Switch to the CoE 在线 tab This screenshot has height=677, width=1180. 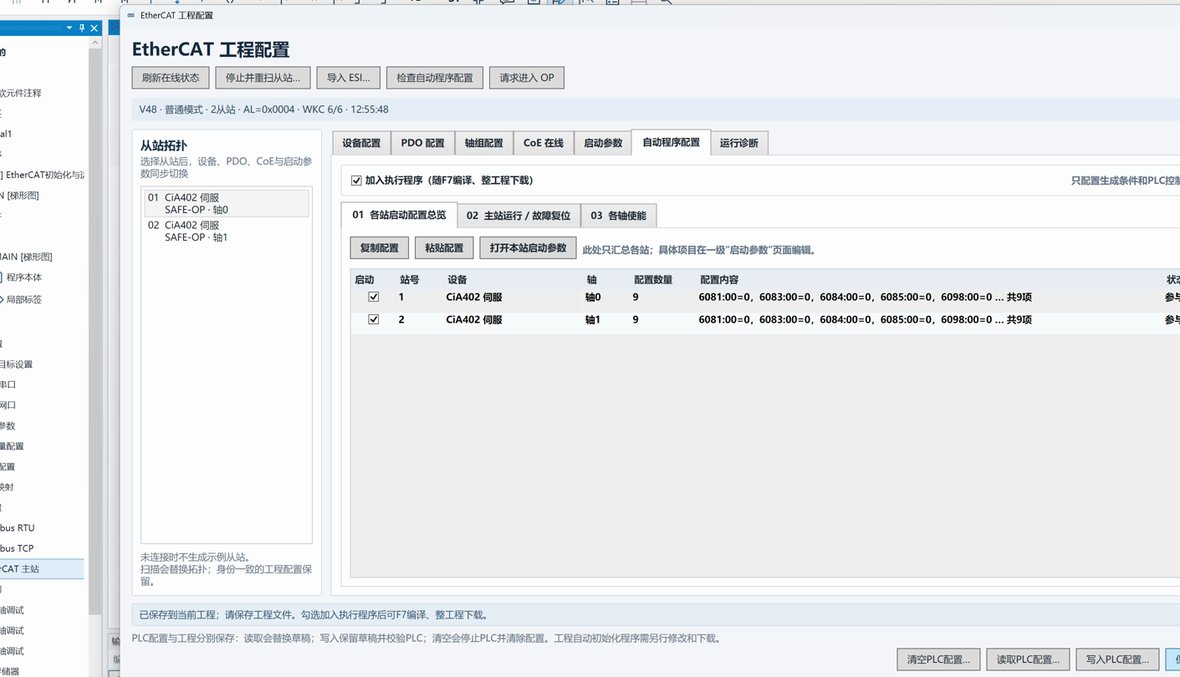pyautogui.click(x=543, y=143)
